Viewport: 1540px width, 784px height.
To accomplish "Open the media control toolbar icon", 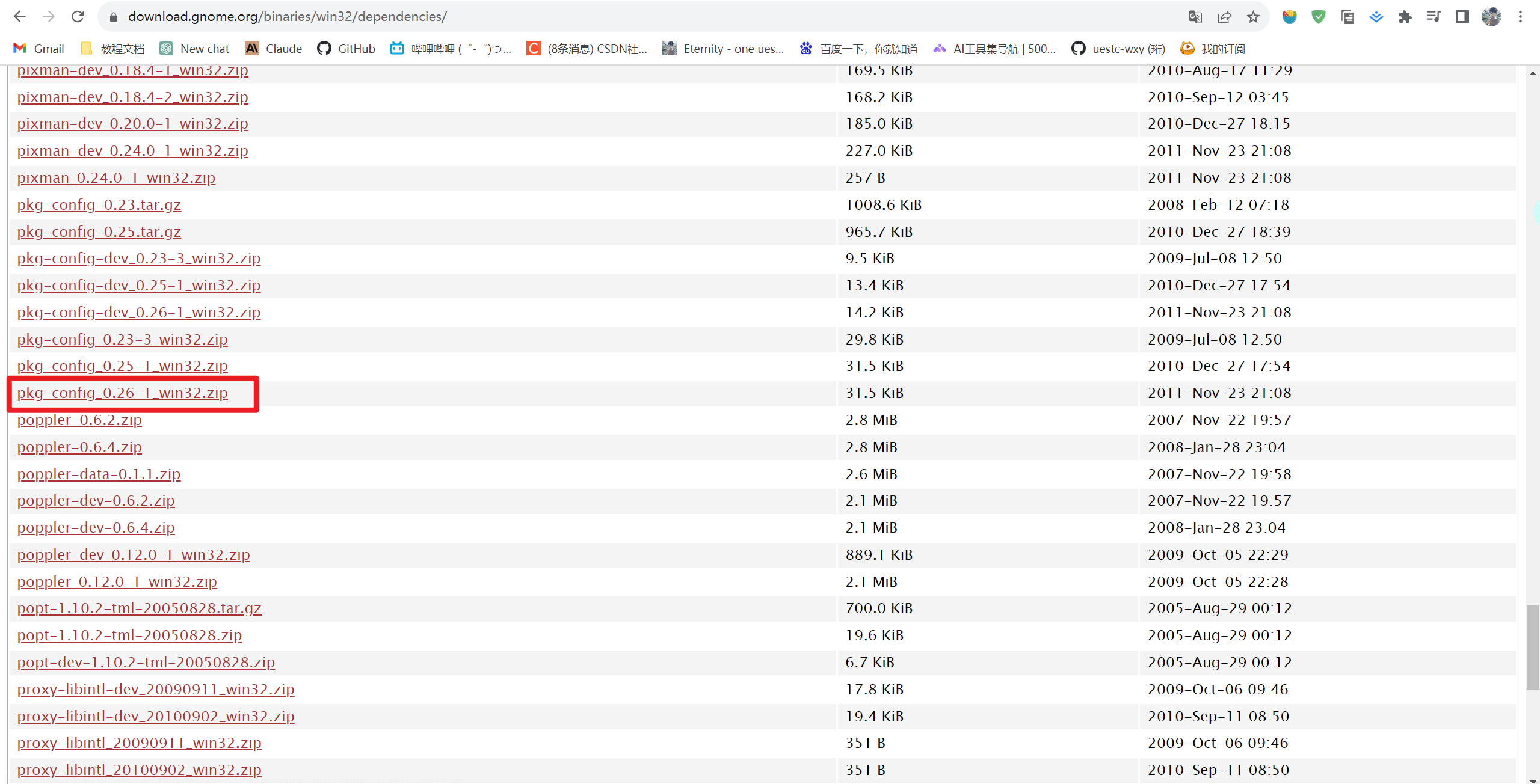I will pyautogui.click(x=1434, y=17).
